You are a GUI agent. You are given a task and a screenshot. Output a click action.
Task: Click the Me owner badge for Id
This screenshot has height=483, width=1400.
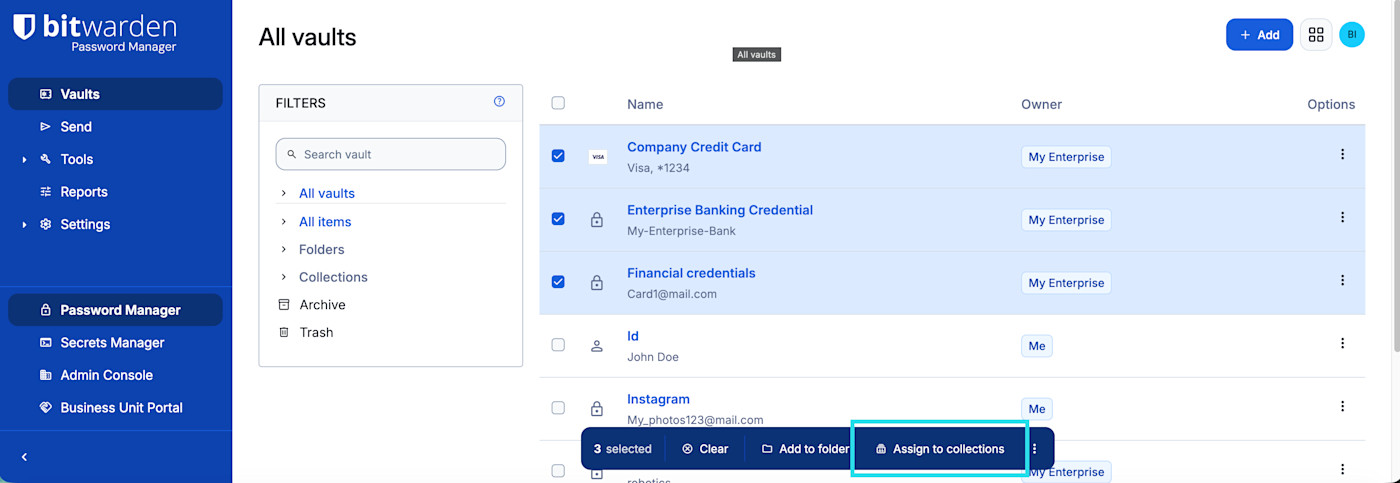[1037, 346]
